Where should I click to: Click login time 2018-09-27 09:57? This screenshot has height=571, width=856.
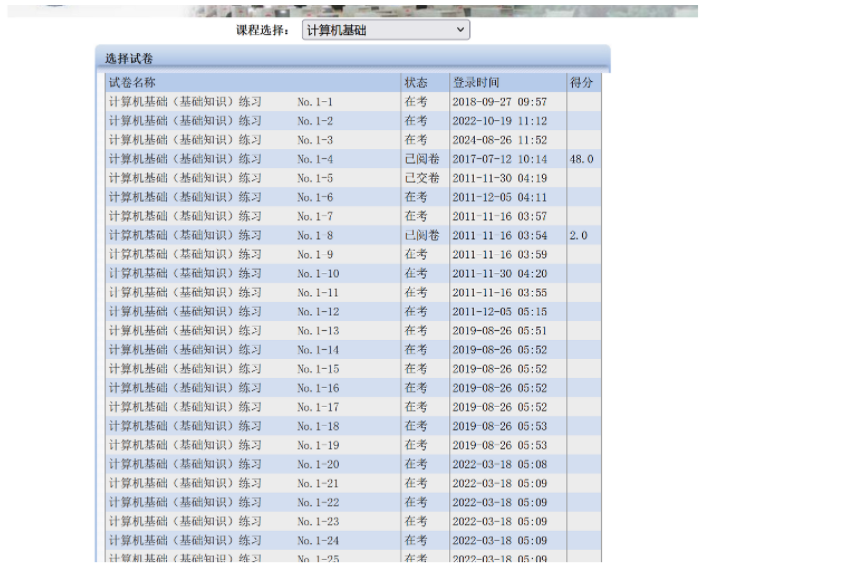[500, 102]
